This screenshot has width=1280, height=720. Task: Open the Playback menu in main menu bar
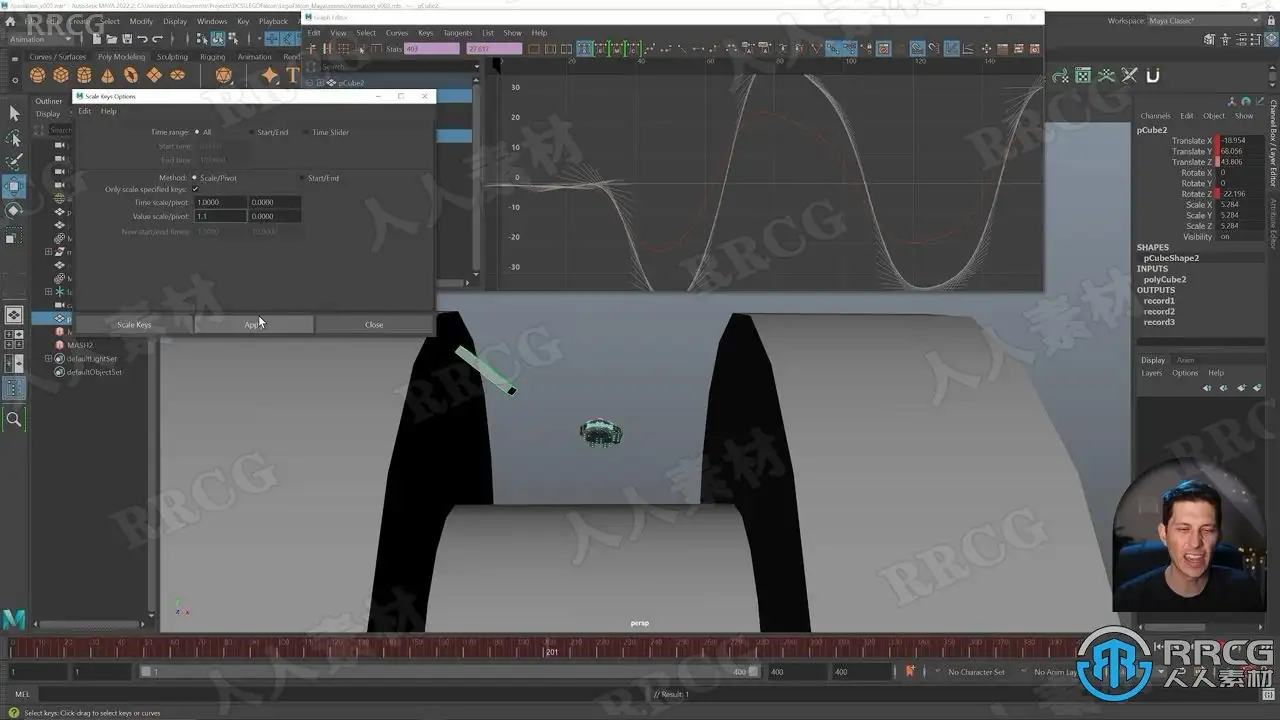tap(273, 21)
